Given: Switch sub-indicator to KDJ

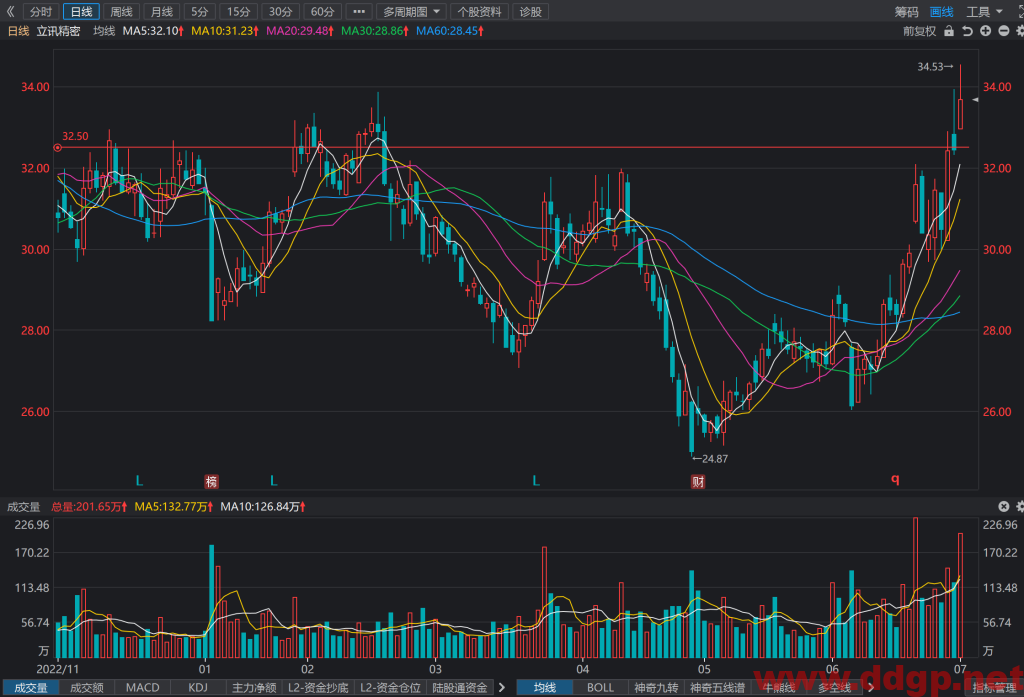Looking at the screenshot, I should coord(198,687).
